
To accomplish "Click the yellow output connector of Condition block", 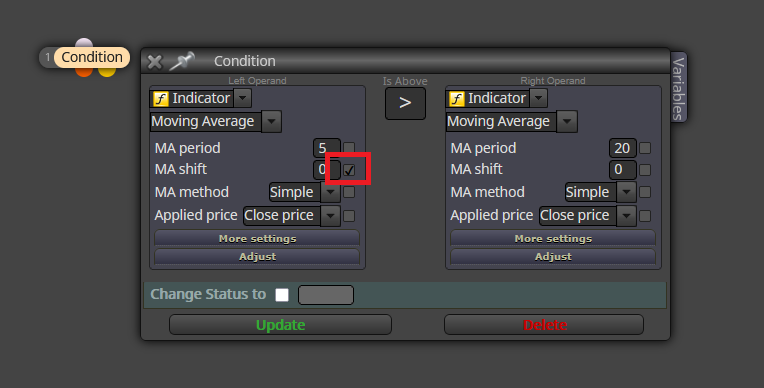I will point(107,72).
